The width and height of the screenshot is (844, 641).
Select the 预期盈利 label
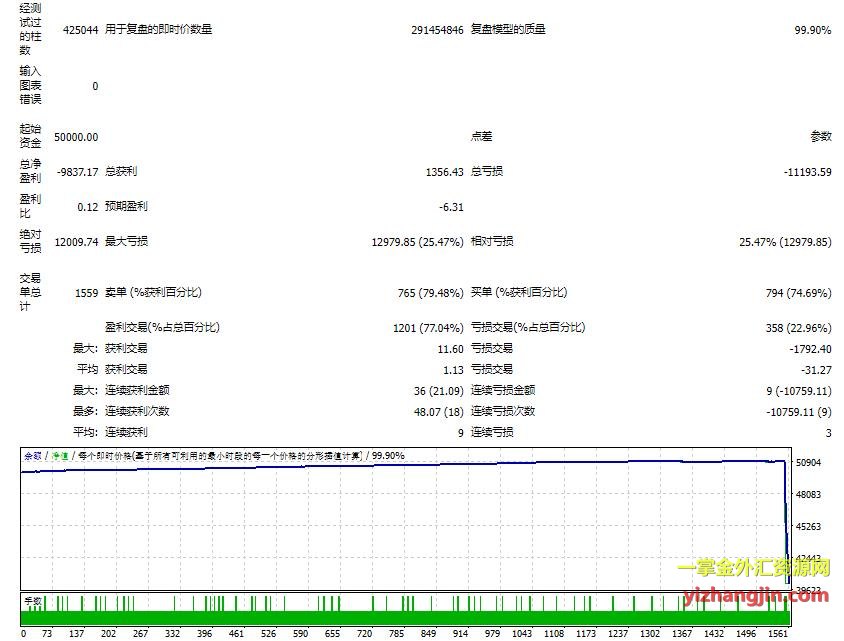[126, 207]
